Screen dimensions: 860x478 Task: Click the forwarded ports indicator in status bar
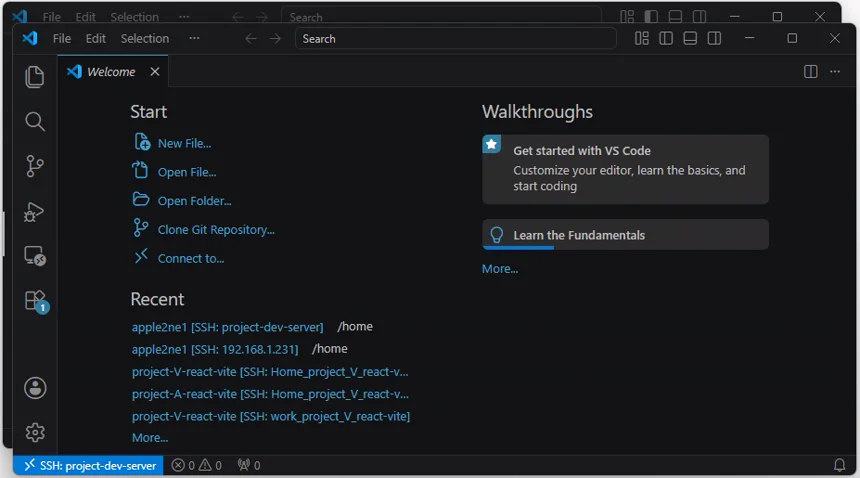(x=248, y=465)
